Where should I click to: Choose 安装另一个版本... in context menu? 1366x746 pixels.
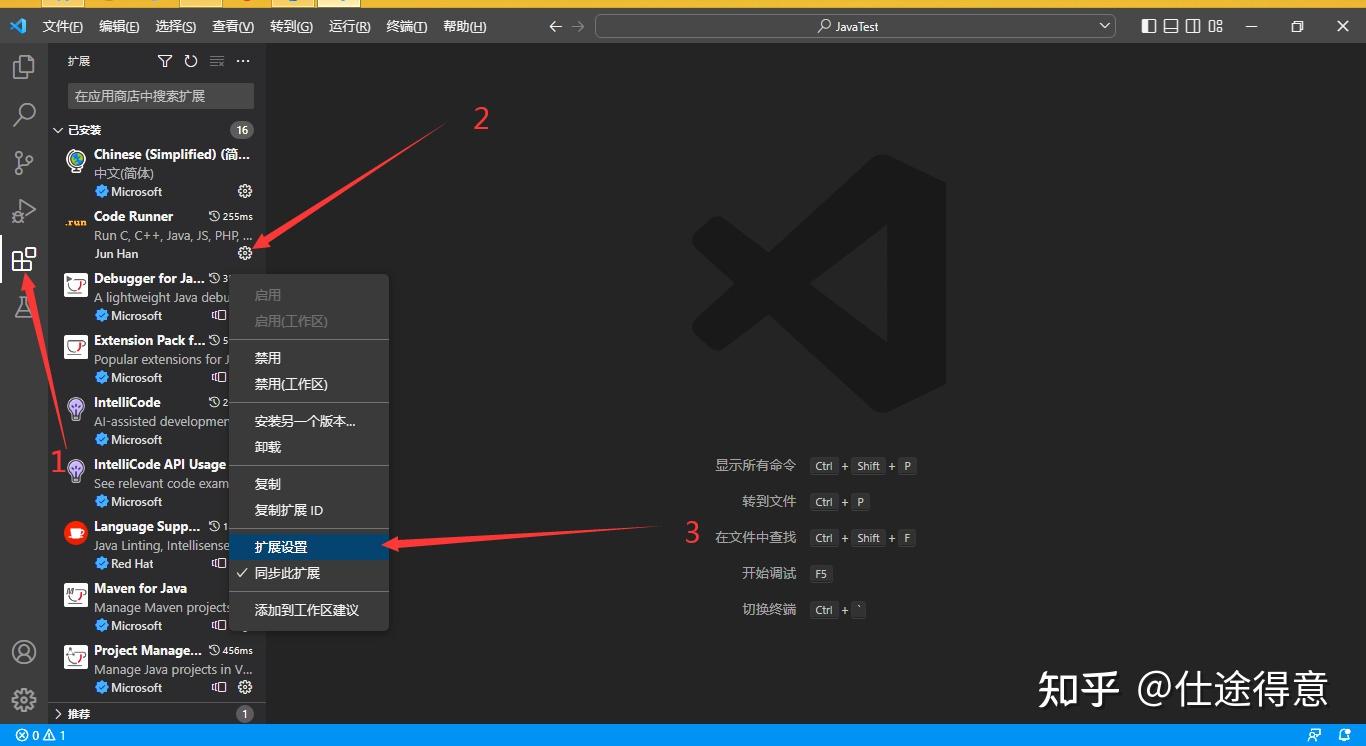pos(308,421)
